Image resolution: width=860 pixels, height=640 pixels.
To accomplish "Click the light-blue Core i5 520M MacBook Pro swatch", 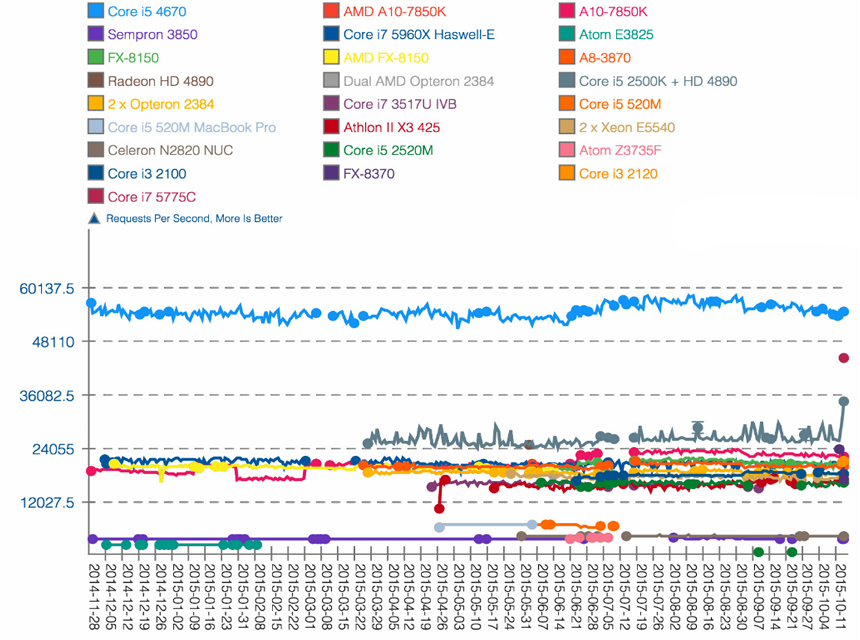I will click(x=95, y=127).
